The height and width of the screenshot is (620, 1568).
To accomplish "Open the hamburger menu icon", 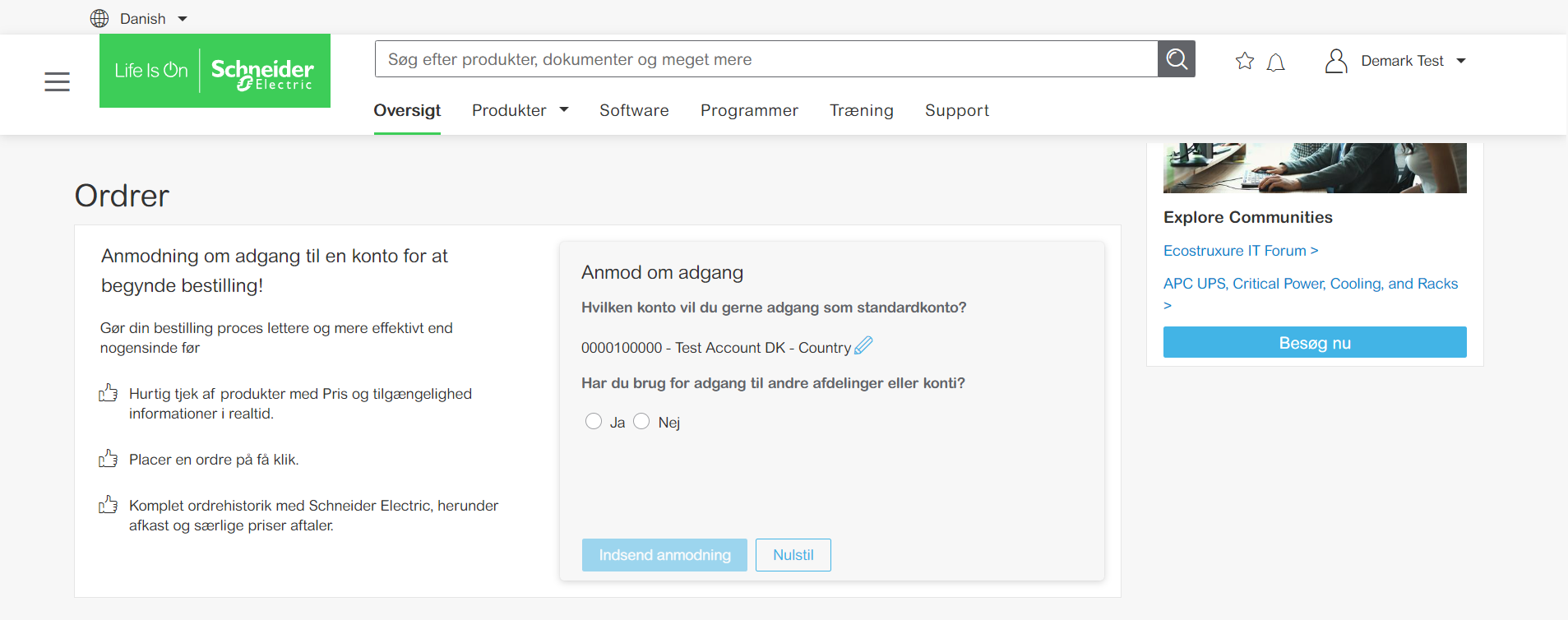I will (x=57, y=81).
